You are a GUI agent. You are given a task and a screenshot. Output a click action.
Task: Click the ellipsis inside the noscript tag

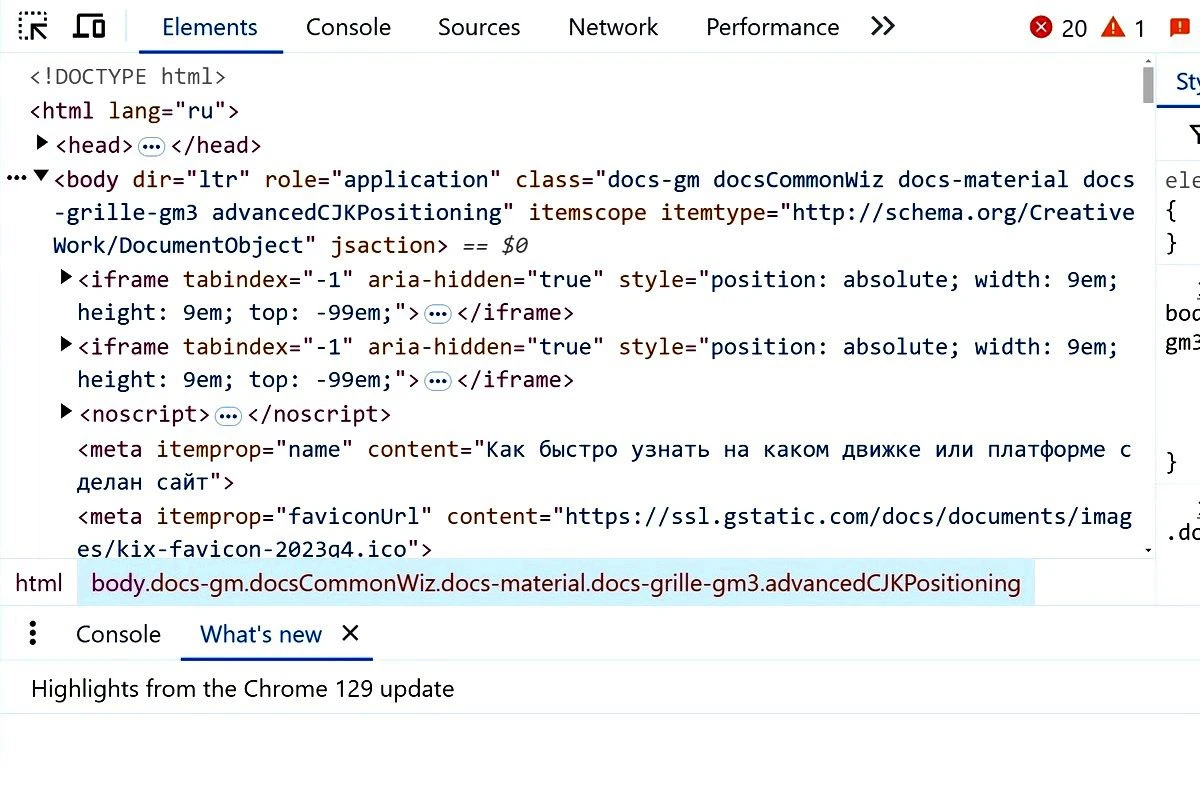pos(229,415)
